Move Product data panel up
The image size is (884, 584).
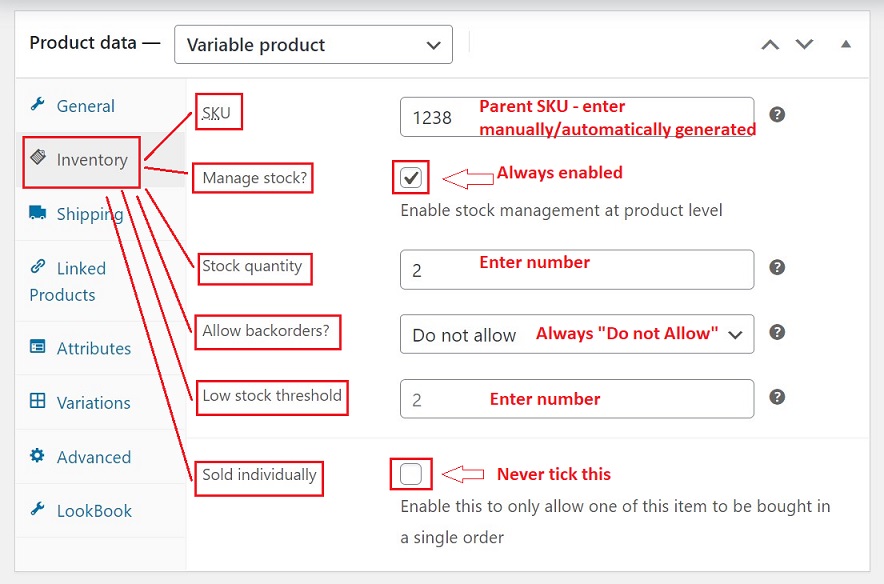770,45
